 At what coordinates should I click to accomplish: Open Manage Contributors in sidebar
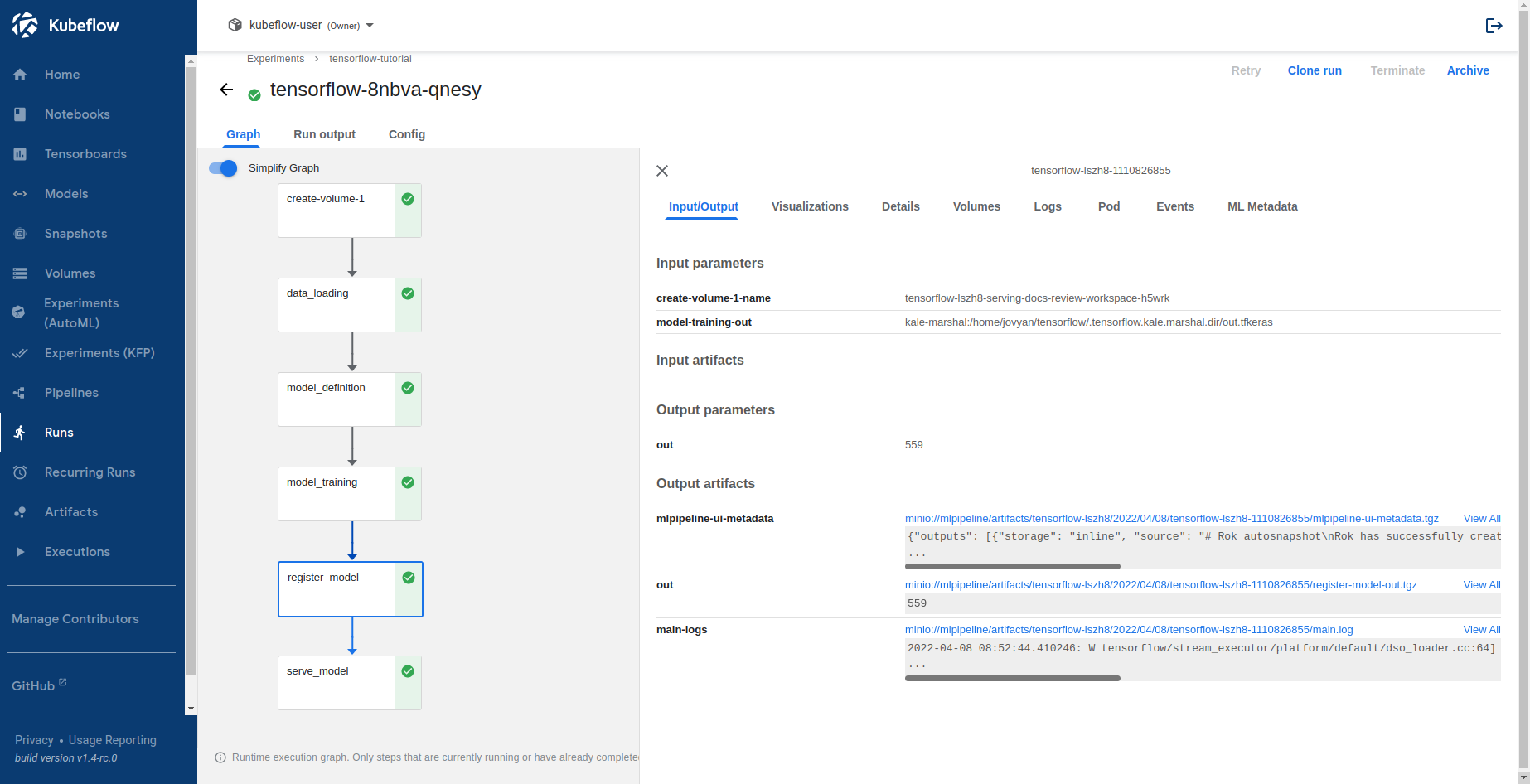coord(75,619)
